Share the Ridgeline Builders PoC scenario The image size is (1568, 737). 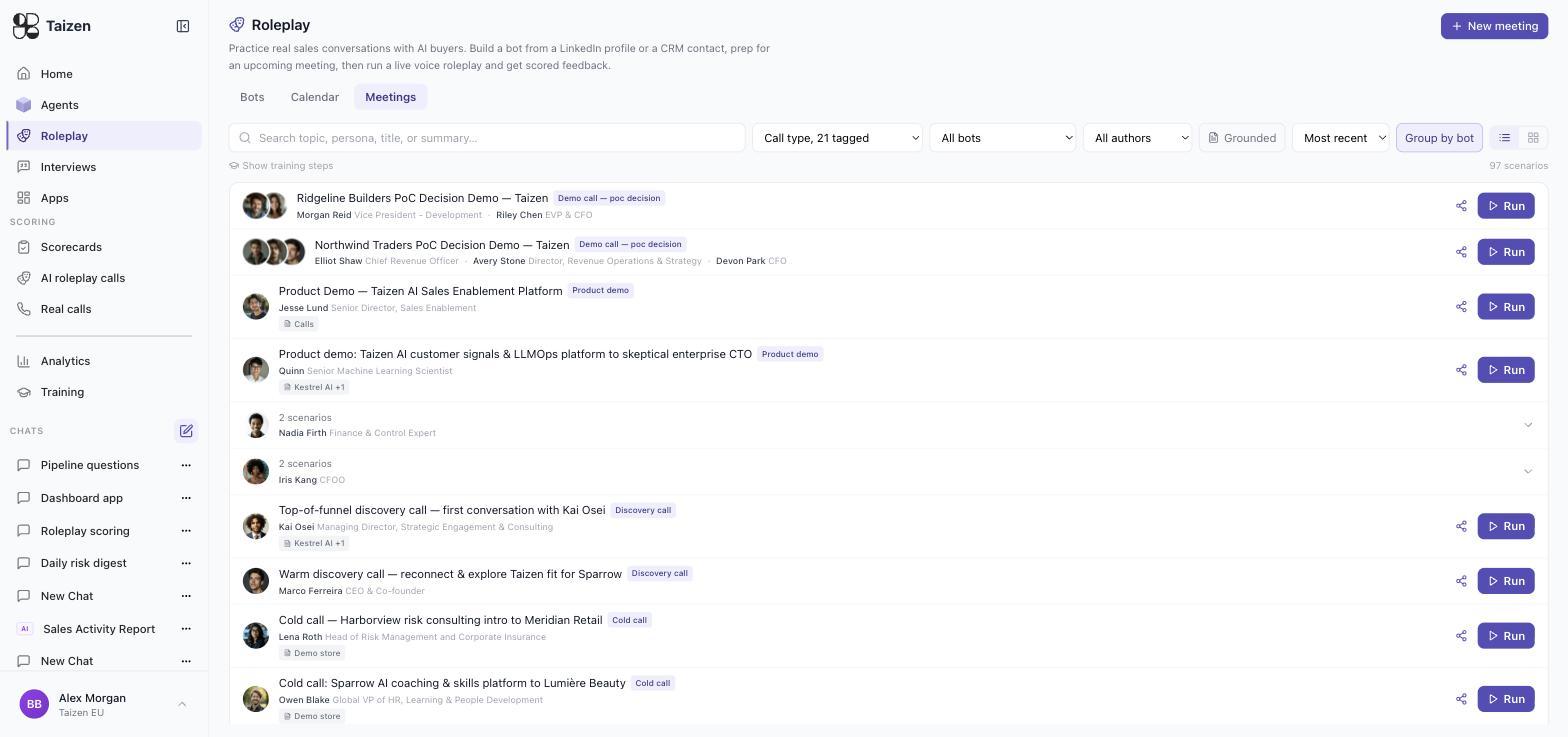tap(1461, 206)
